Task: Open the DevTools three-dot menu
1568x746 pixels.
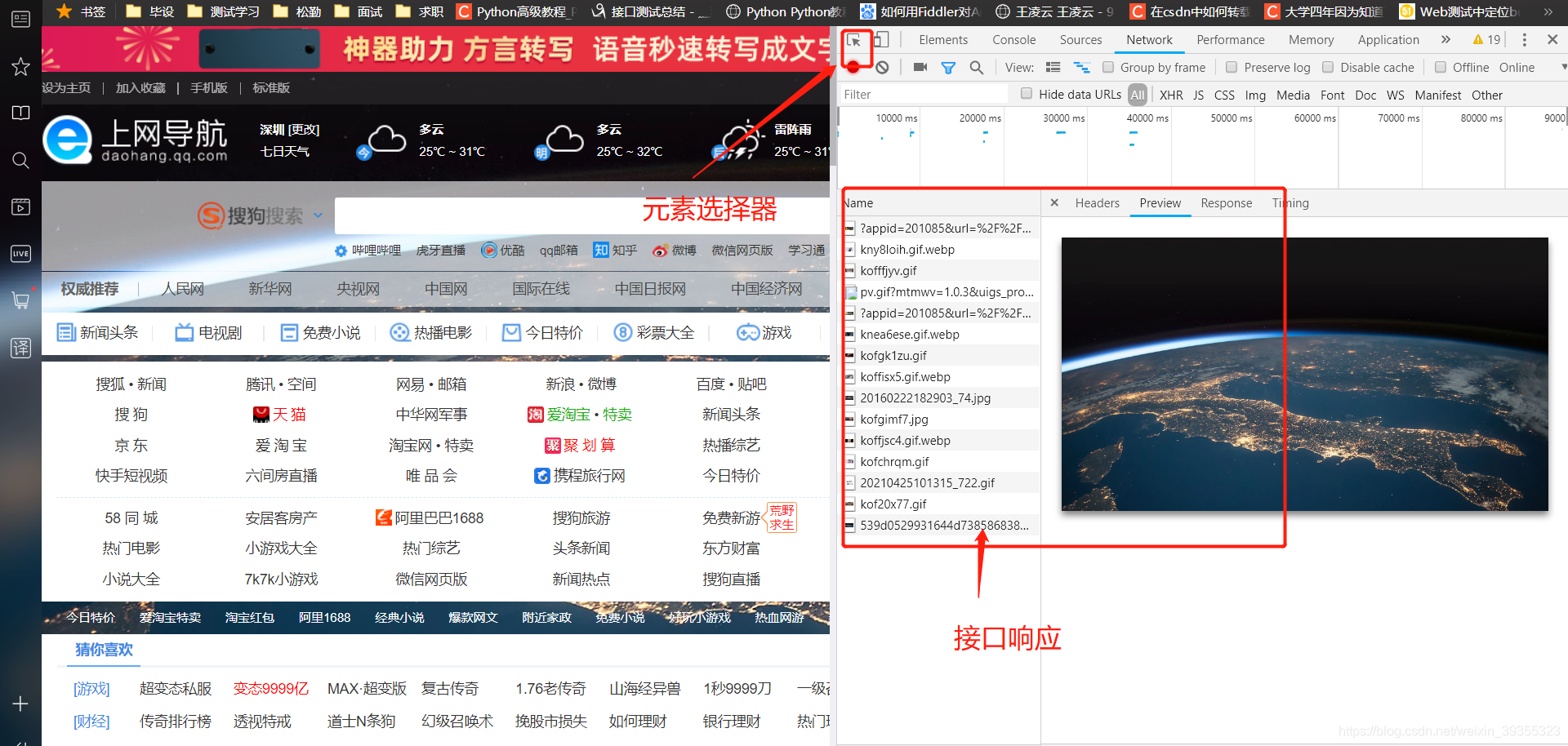Action: [x=1524, y=40]
